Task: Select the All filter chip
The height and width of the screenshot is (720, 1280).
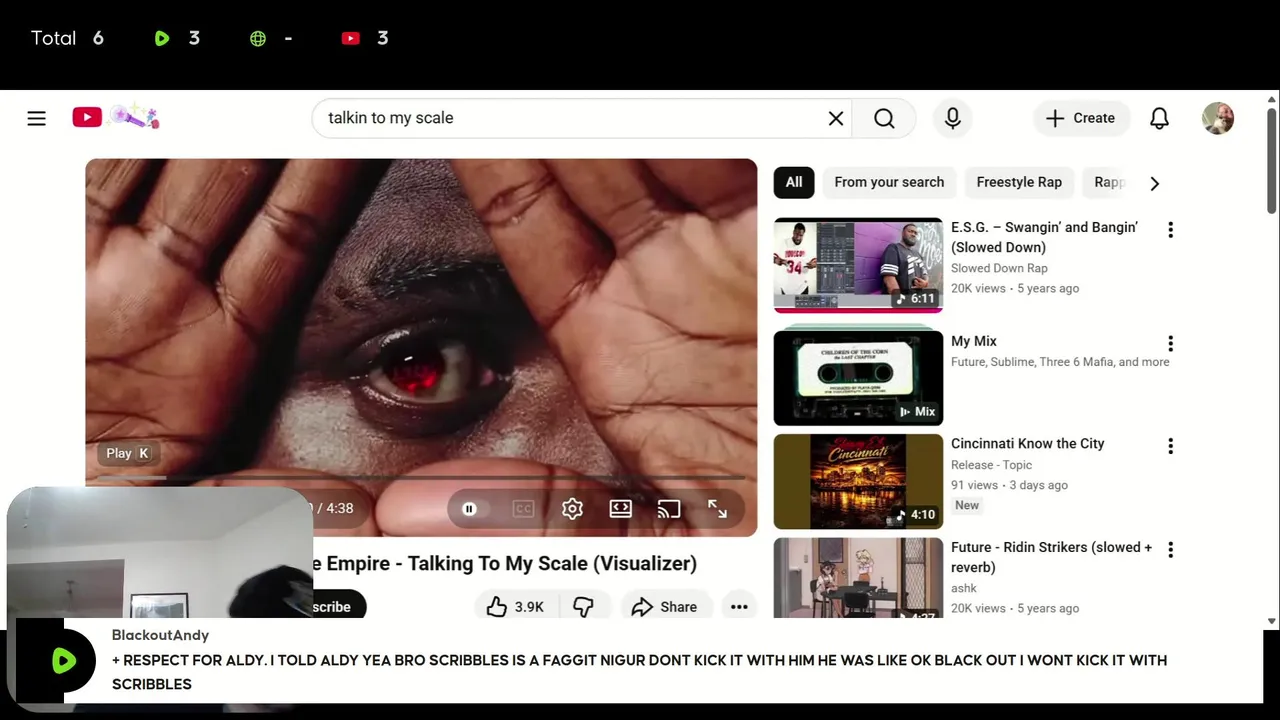Action: click(x=794, y=182)
